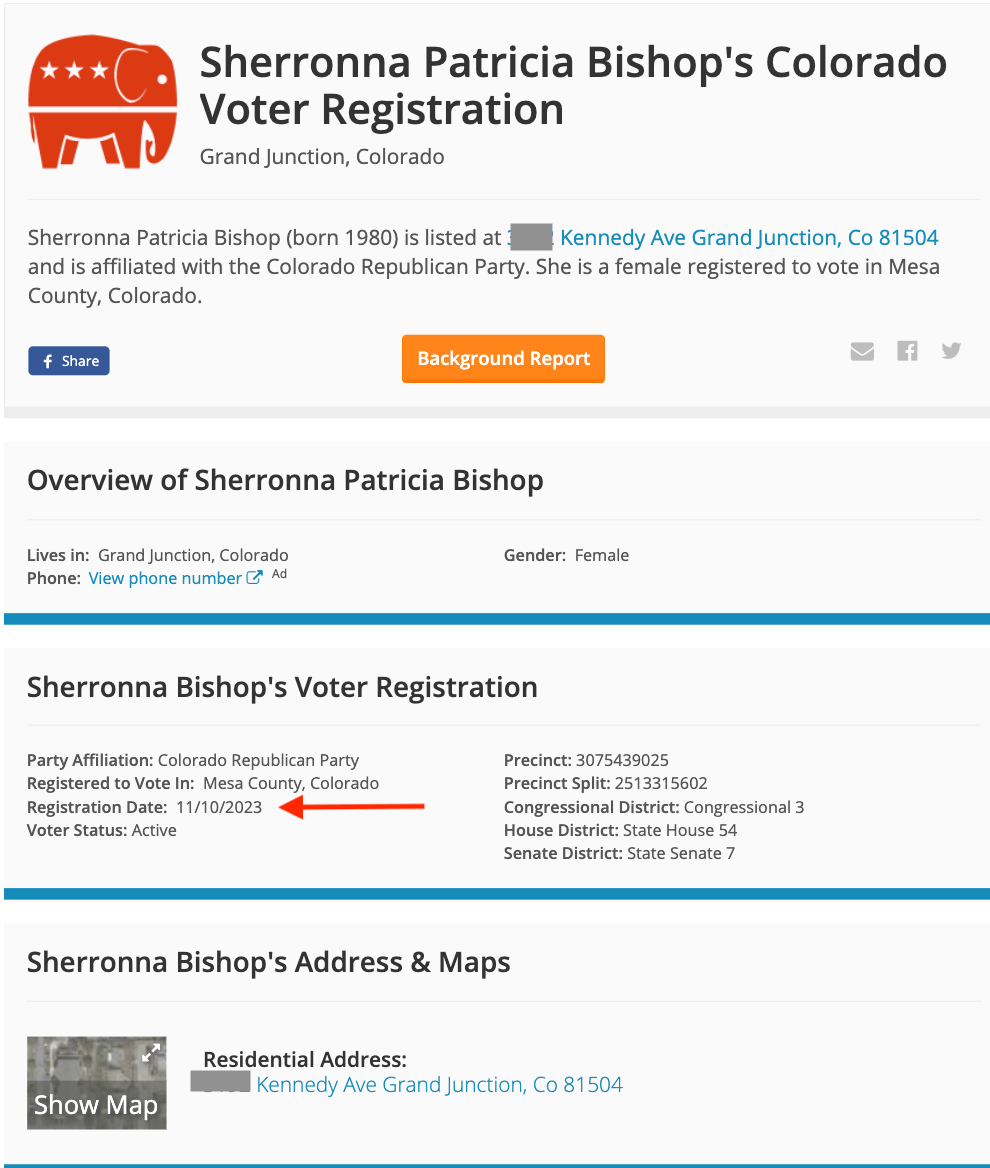990x1168 pixels.
Task: Click the external link icon by phone number
Action: 254,578
